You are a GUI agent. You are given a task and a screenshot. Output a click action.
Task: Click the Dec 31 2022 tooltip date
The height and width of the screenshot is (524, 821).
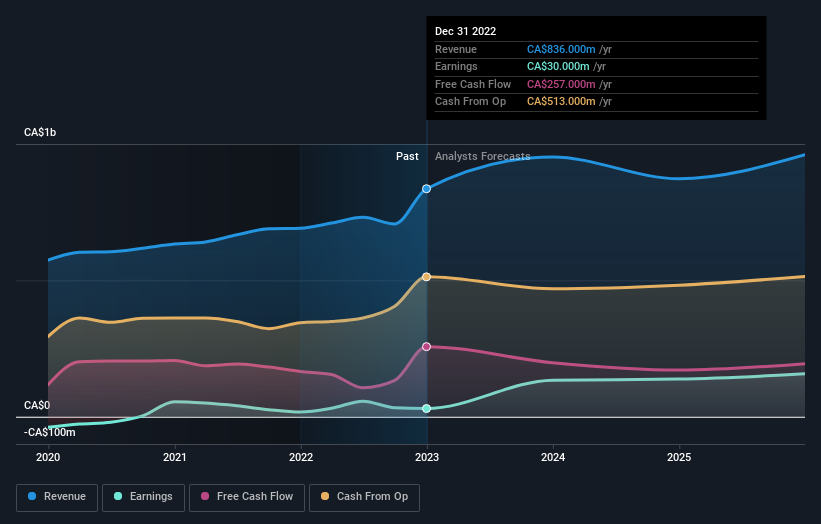point(465,31)
